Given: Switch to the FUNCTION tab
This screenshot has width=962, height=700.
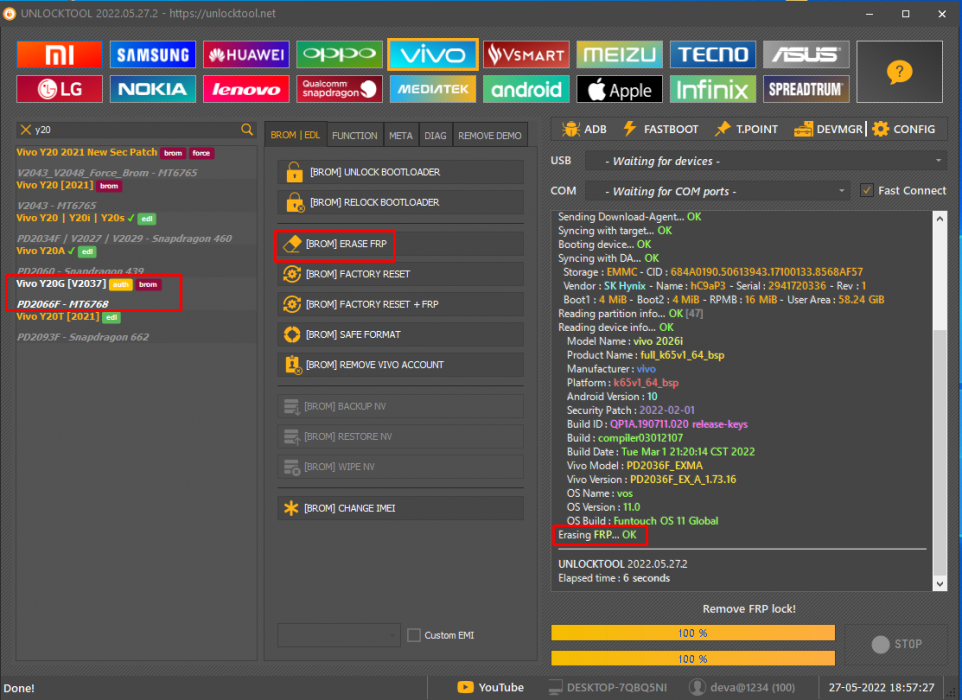Looking at the screenshot, I should click(x=355, y=136).
